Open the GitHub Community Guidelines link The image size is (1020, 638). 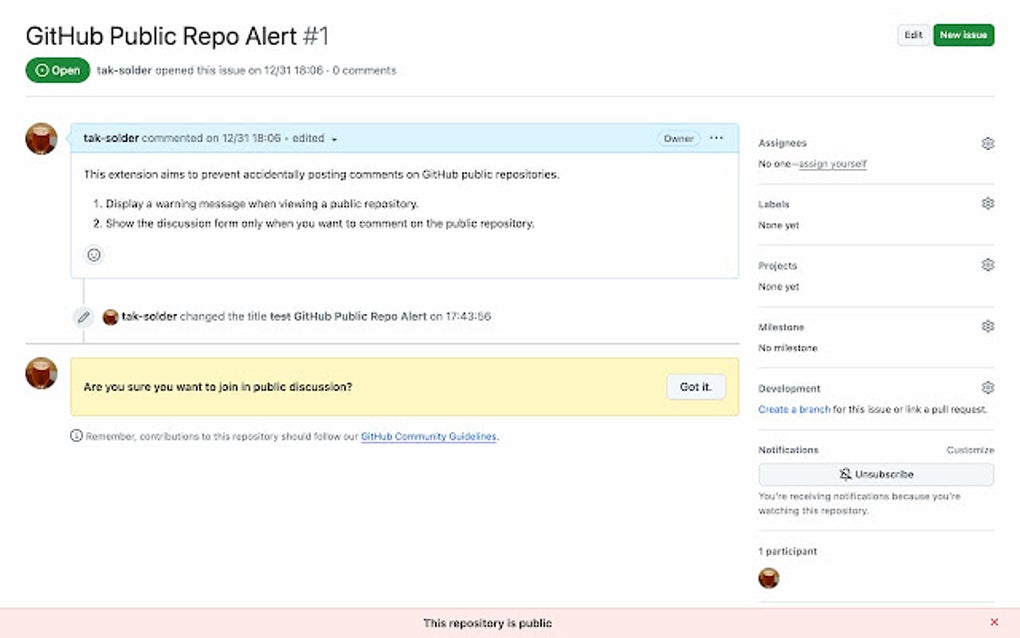point(428,436)
